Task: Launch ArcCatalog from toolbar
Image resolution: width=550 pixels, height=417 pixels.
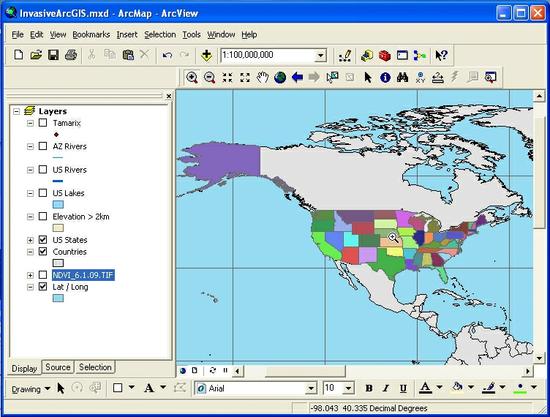Action: (x=367, y=55)
